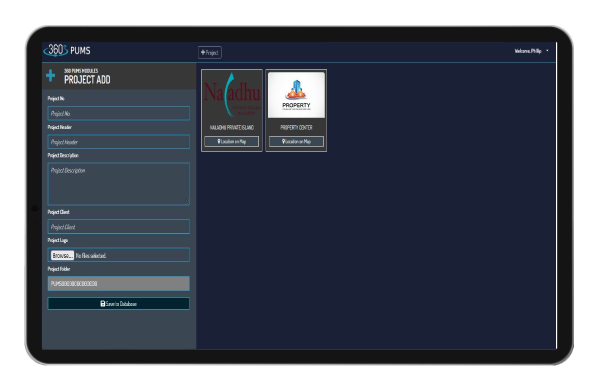Viewport: 600px width, 389px height.
Task: Click the Naladhu Private Island title
Action: (x=232, y=127)
